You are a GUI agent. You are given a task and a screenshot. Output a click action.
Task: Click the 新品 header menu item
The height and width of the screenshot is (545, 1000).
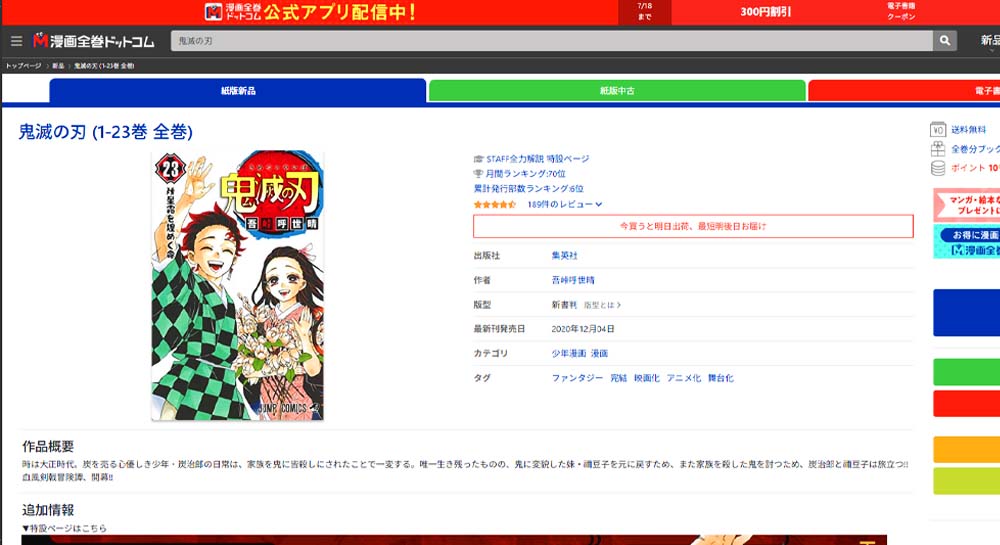pos(990,40)
